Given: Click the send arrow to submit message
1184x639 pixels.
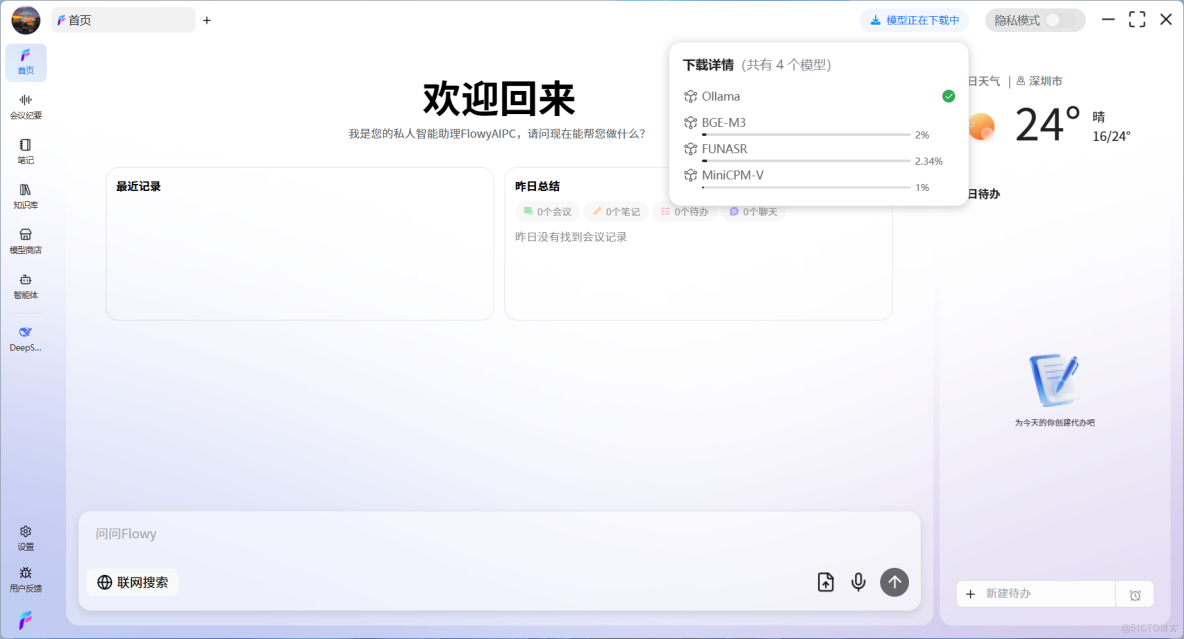Looking at the screenshot, I should click(x=894, y=581).
